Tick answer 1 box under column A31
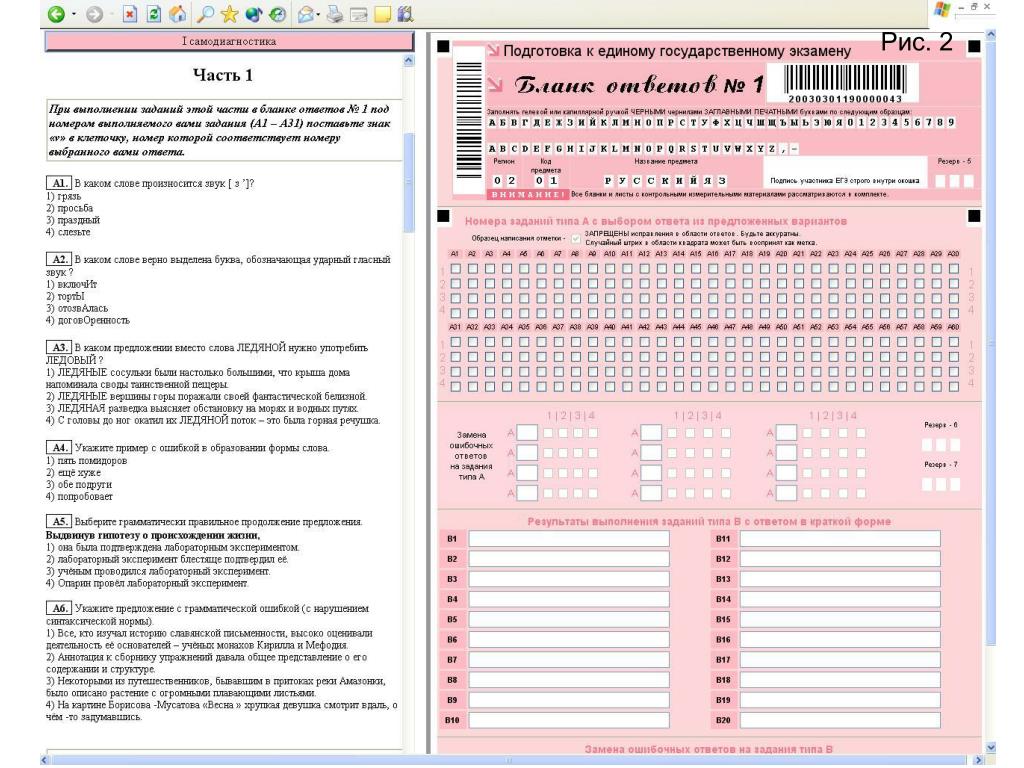1024x768 pixels. click(456, 342)
